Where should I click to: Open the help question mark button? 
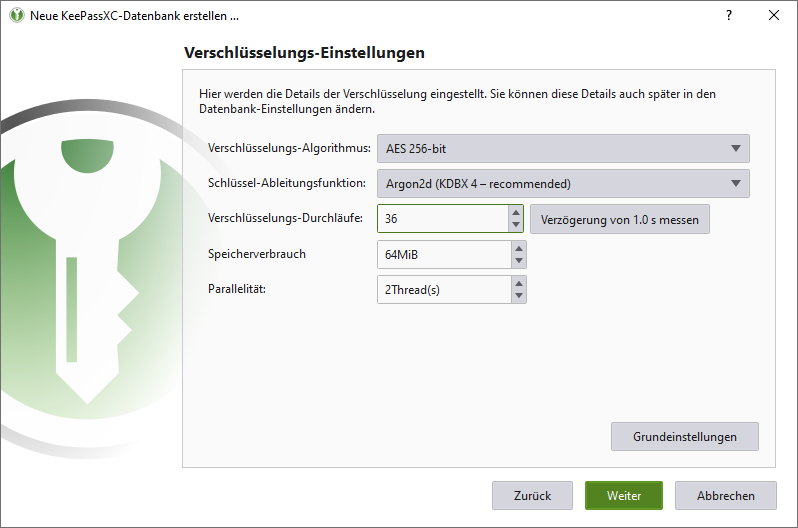coord(729,15)
